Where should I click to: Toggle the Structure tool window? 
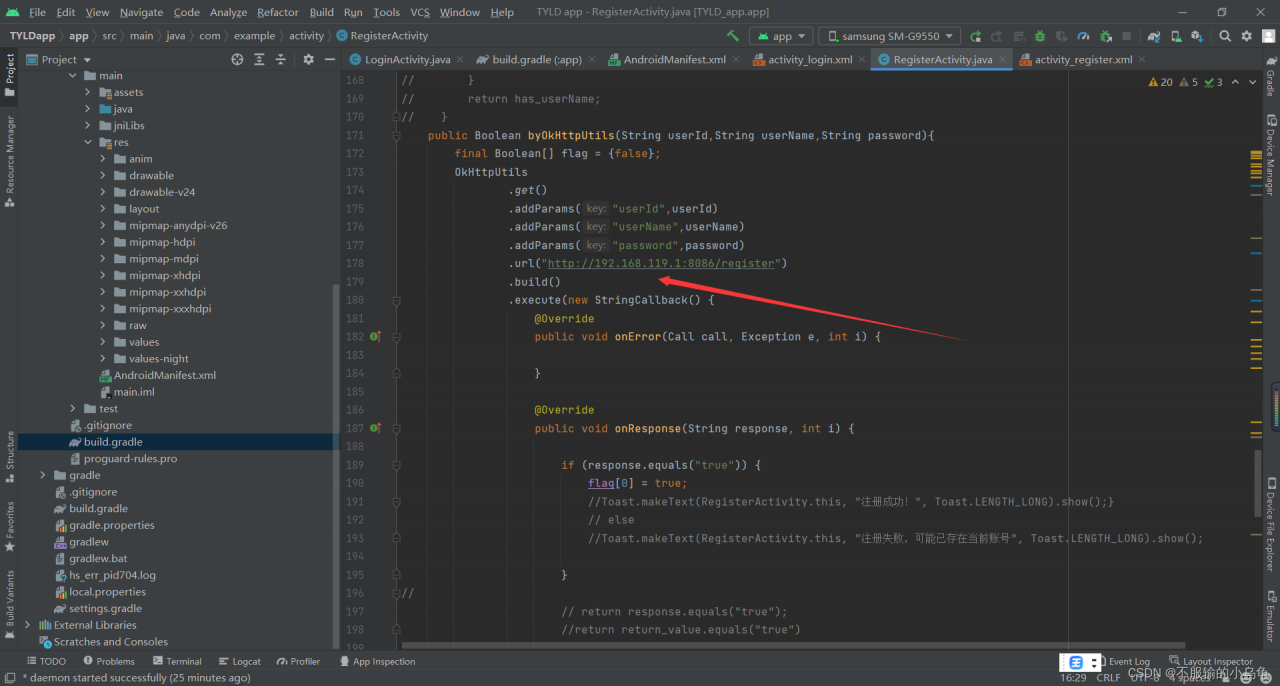[x=10, y=456]
